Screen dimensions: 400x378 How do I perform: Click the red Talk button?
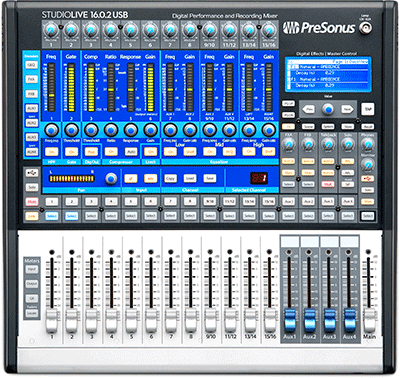(x=328, y=184)
